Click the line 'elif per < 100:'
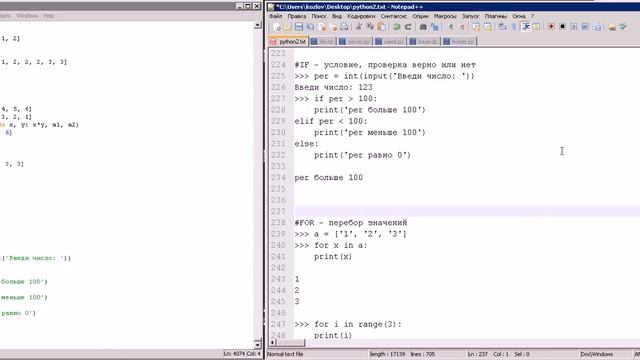Viewport: 640px width, 360px height. 331,121
